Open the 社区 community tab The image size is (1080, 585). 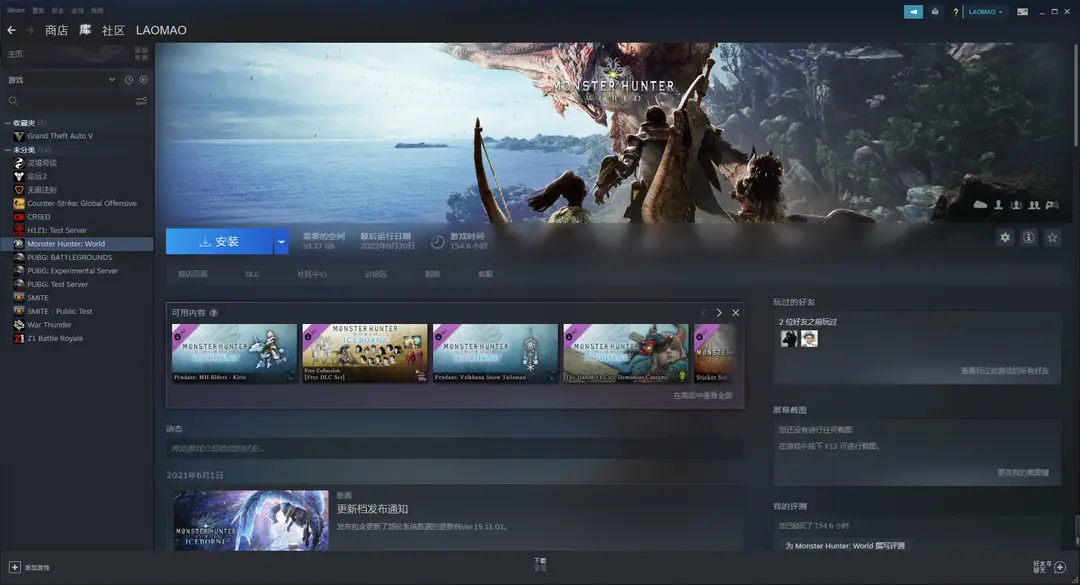coord(113,30)
